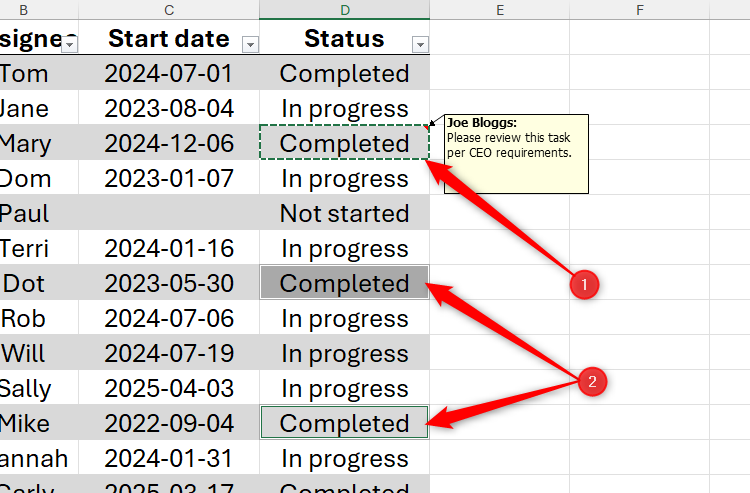750x493 pixels.
Task: Select Dot's Completed status cell
Action: point(344,283)
